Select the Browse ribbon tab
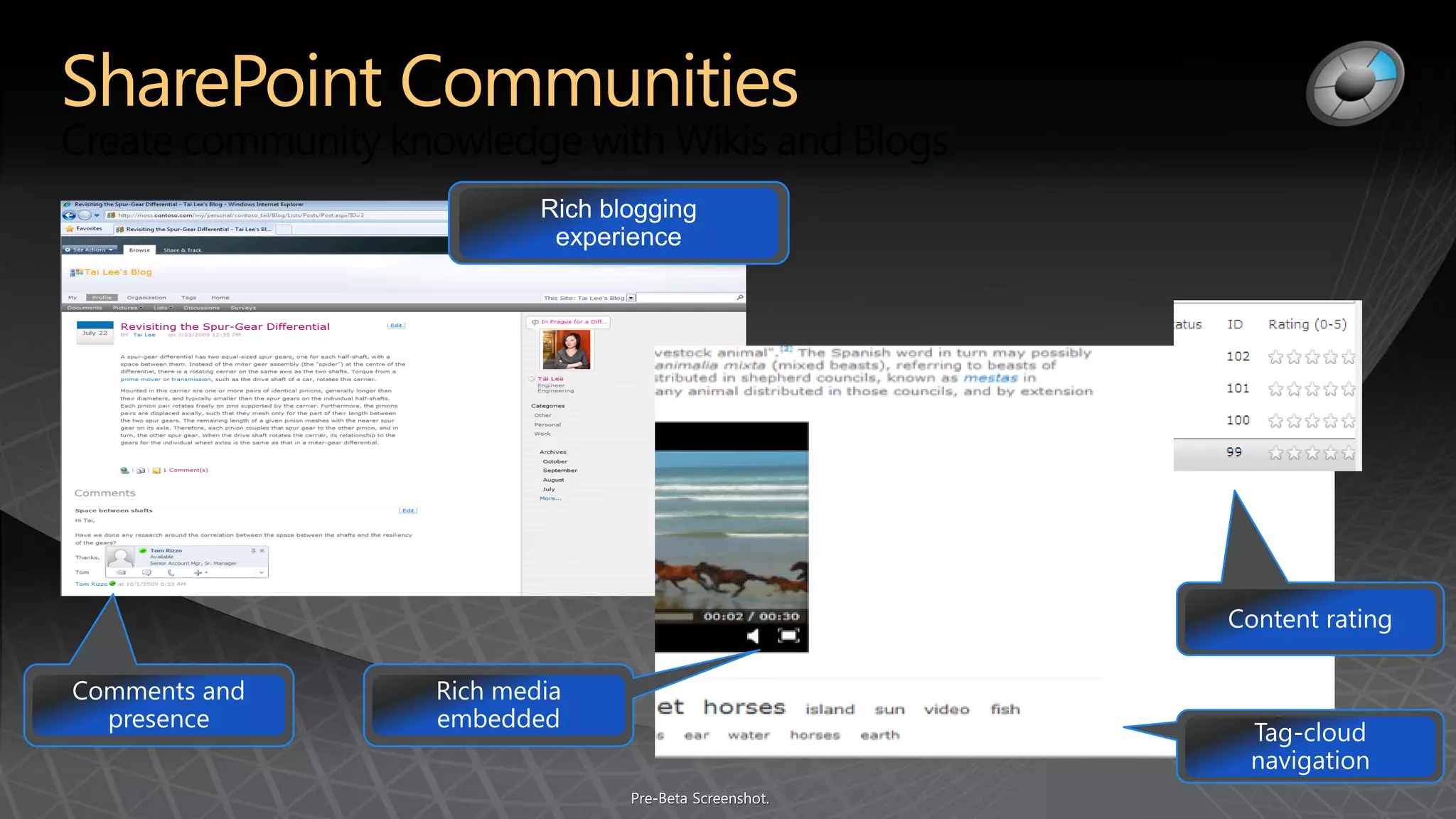Viewport: 1456px width, 819px height. (139, 250)
